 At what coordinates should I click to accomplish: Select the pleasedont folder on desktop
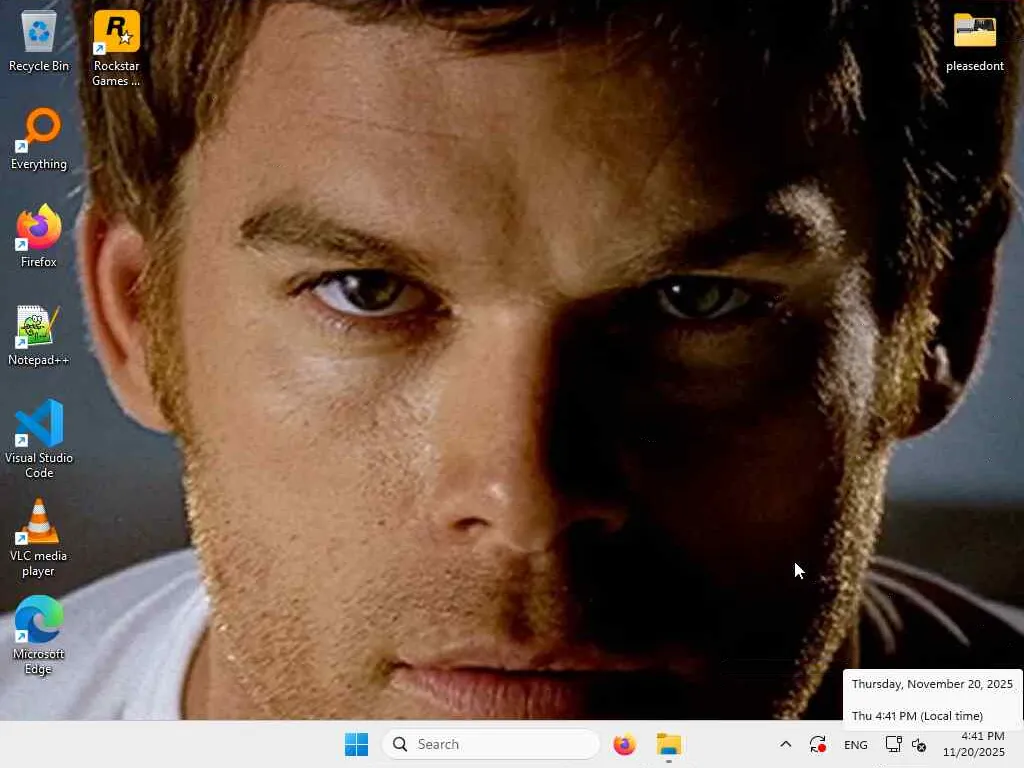974,41
